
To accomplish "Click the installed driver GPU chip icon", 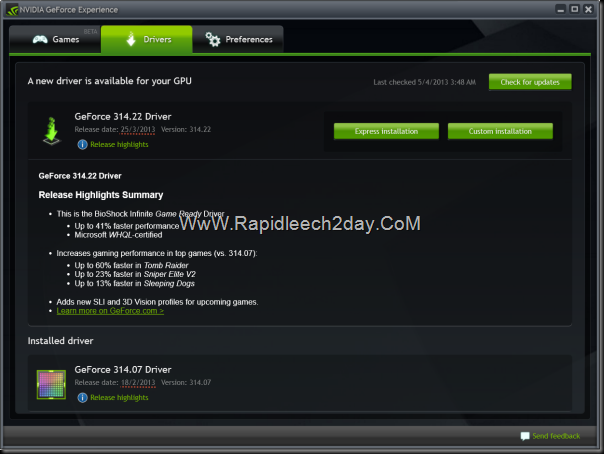I will pos(51,384).
